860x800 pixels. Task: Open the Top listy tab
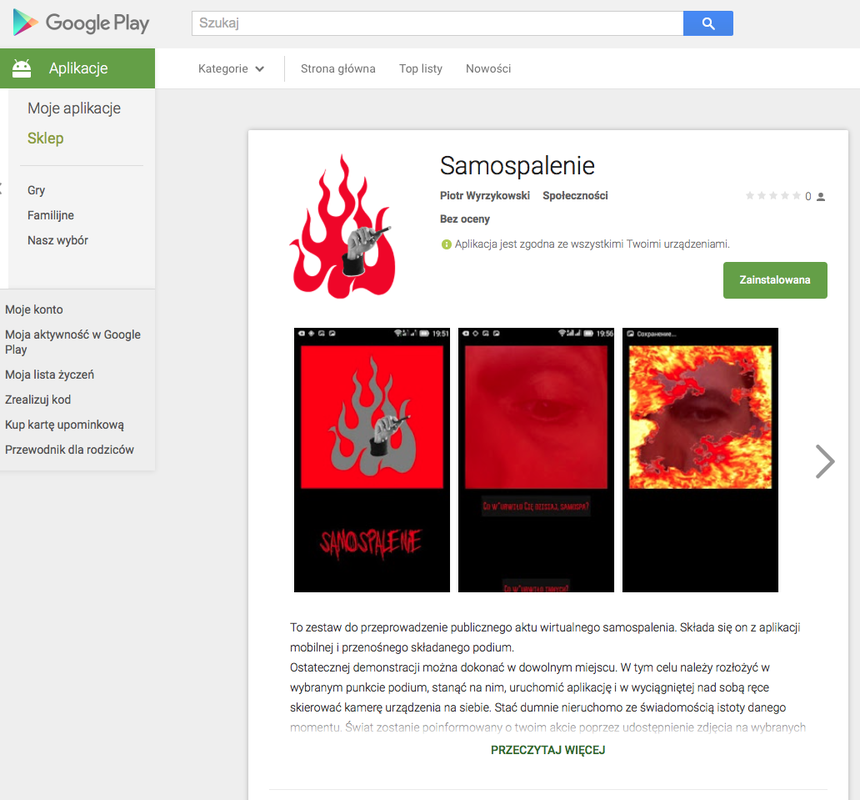pos(421,69)
